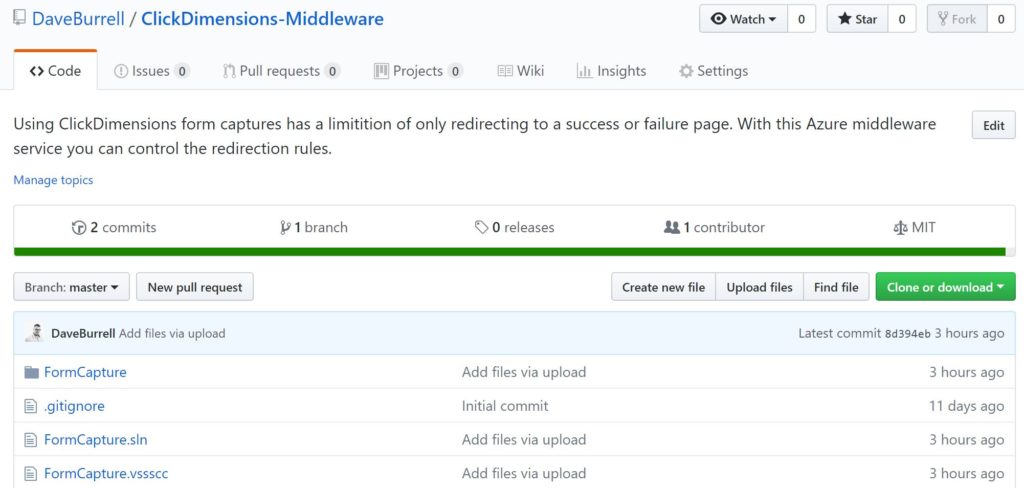Click the Manage topics link
The width and height of the screenshot is (1024, 488).
point(54,180)
